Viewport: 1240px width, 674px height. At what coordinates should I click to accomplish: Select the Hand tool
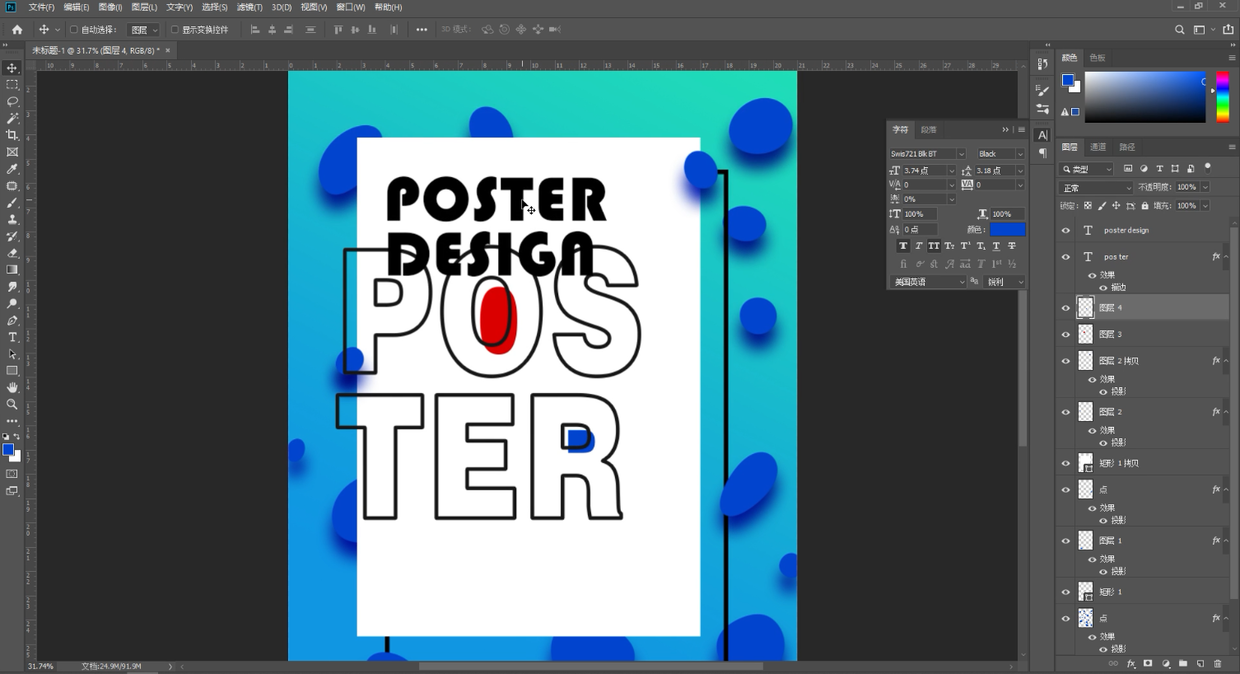(12, 388)
